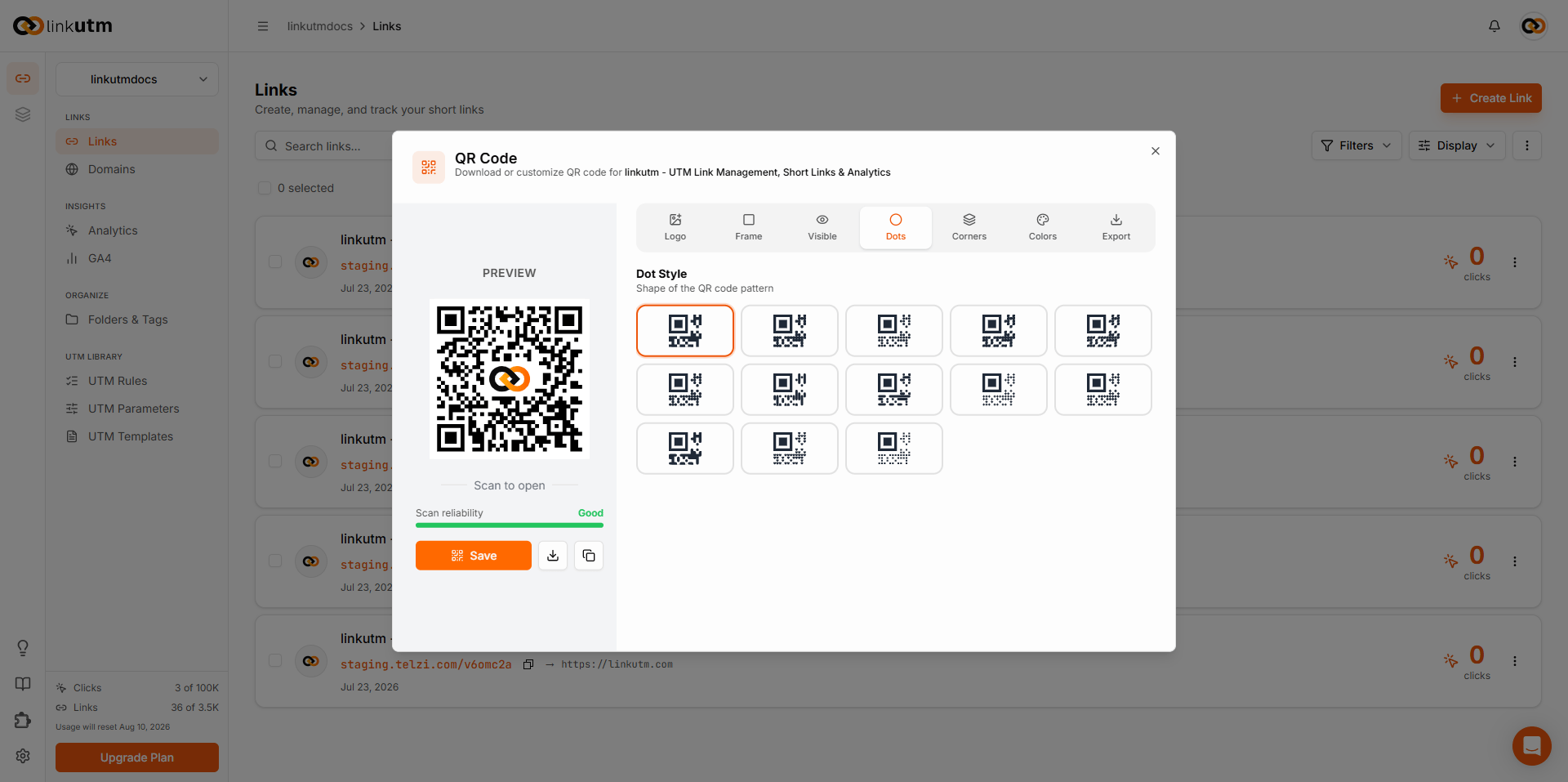Open UTM Parameters
This screenshot has width=1568, height=782.
pyautogui.click(x=137, y=409)
